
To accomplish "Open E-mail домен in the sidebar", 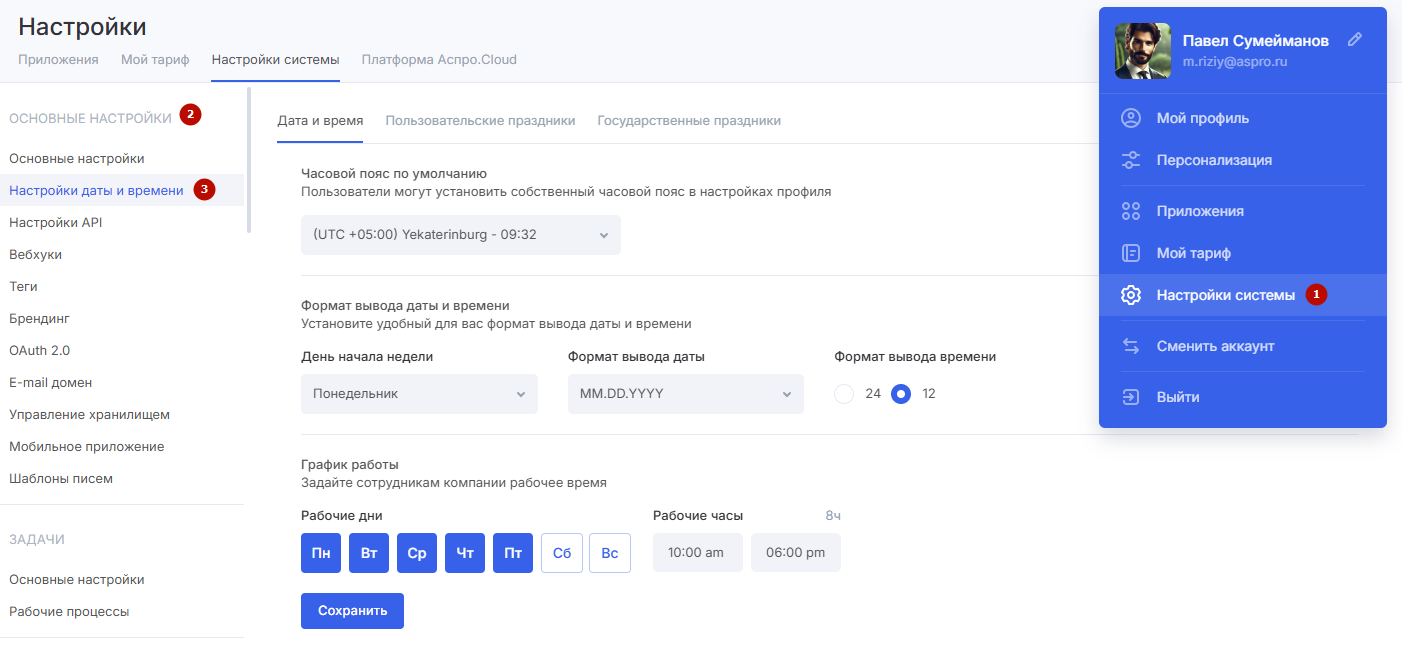I will pos(50,382).
